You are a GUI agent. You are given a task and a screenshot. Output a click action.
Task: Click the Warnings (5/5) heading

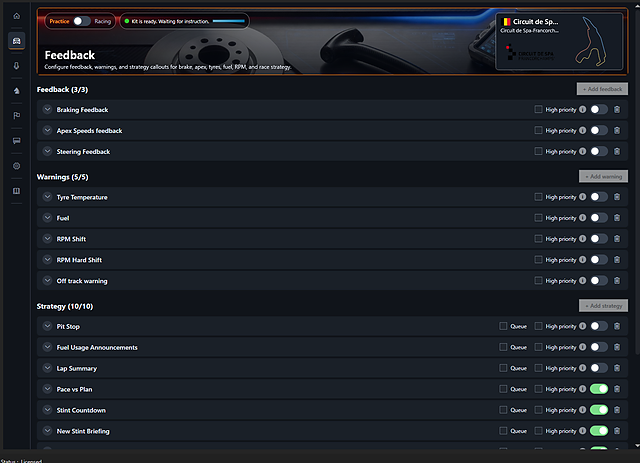(62, 177)
